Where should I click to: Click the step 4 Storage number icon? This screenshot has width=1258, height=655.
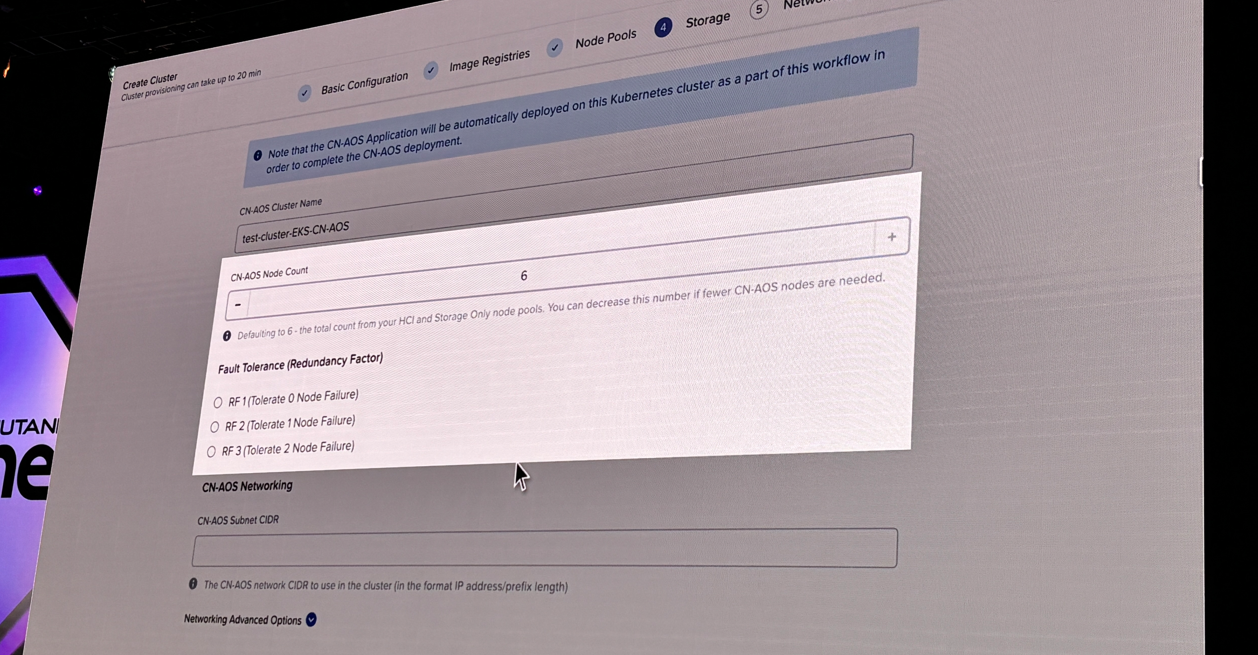coord(662,27)
